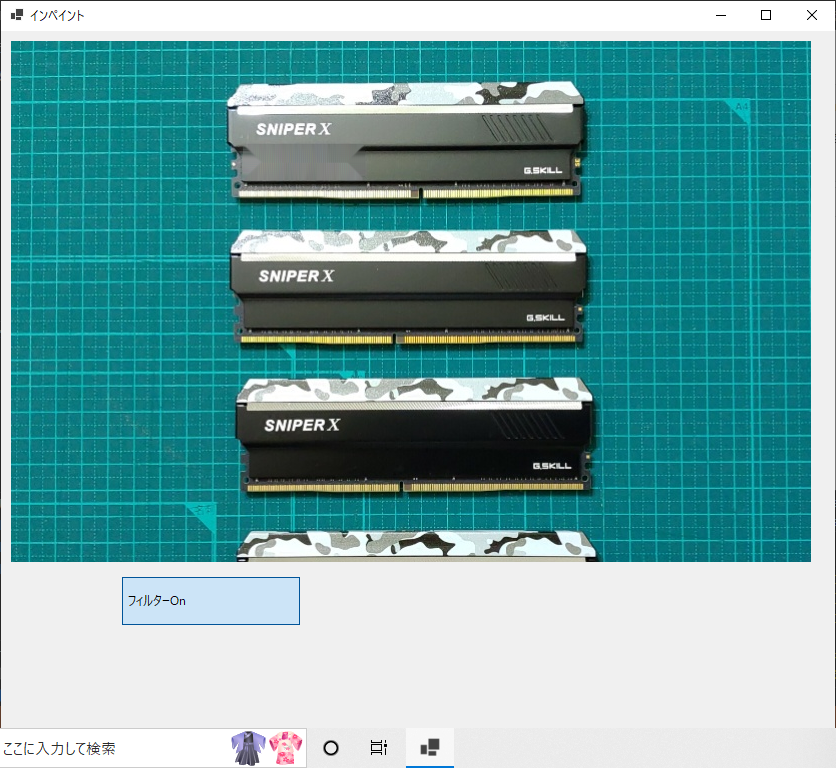Viewport: 836px width, 768px height.
Task: Minimize the インペイント window
Action: coord(721,15)
